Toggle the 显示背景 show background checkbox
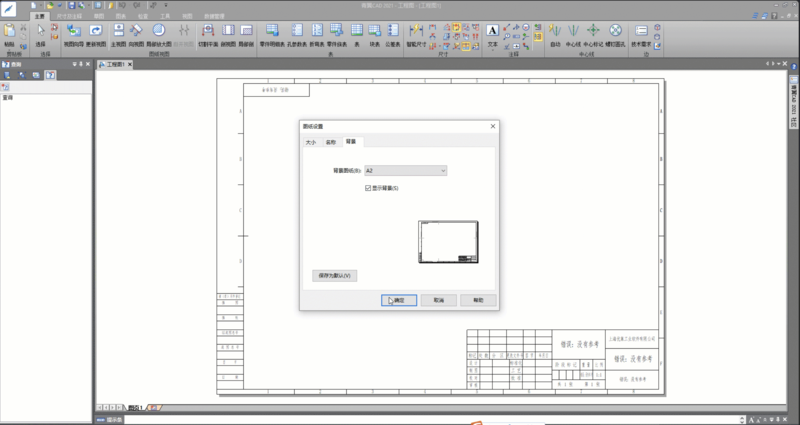The height and width of the screenshot is (425, 800). [368, 188]
